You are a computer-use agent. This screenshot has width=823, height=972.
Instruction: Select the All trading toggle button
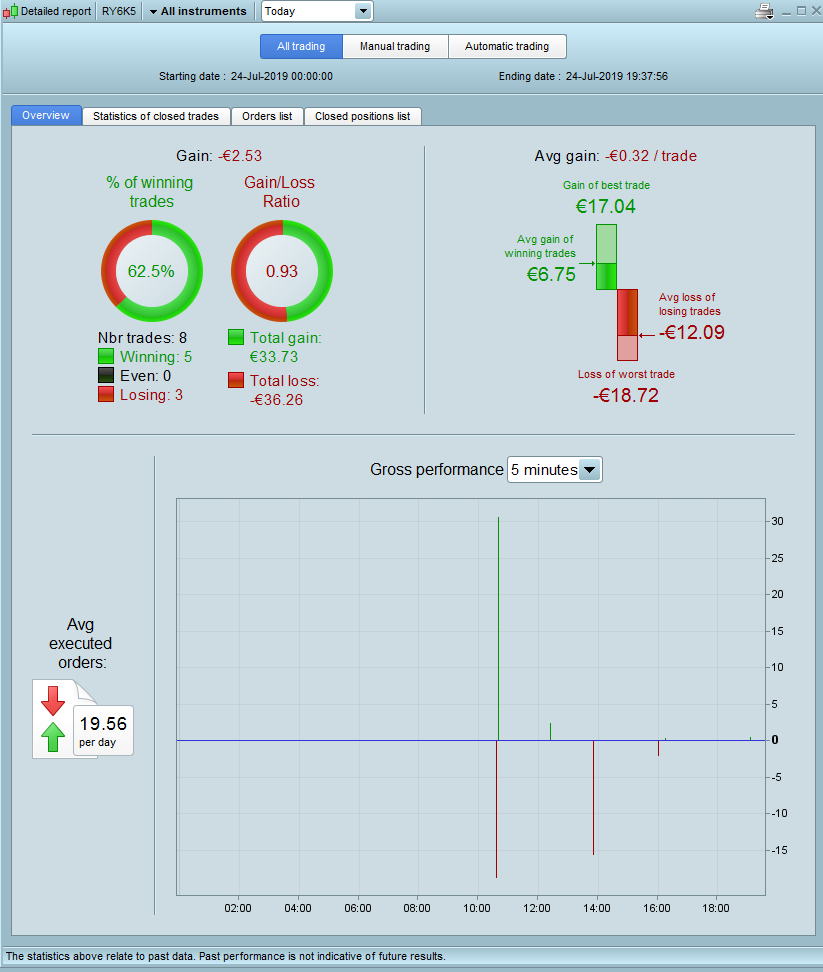[x=301, y=46]
